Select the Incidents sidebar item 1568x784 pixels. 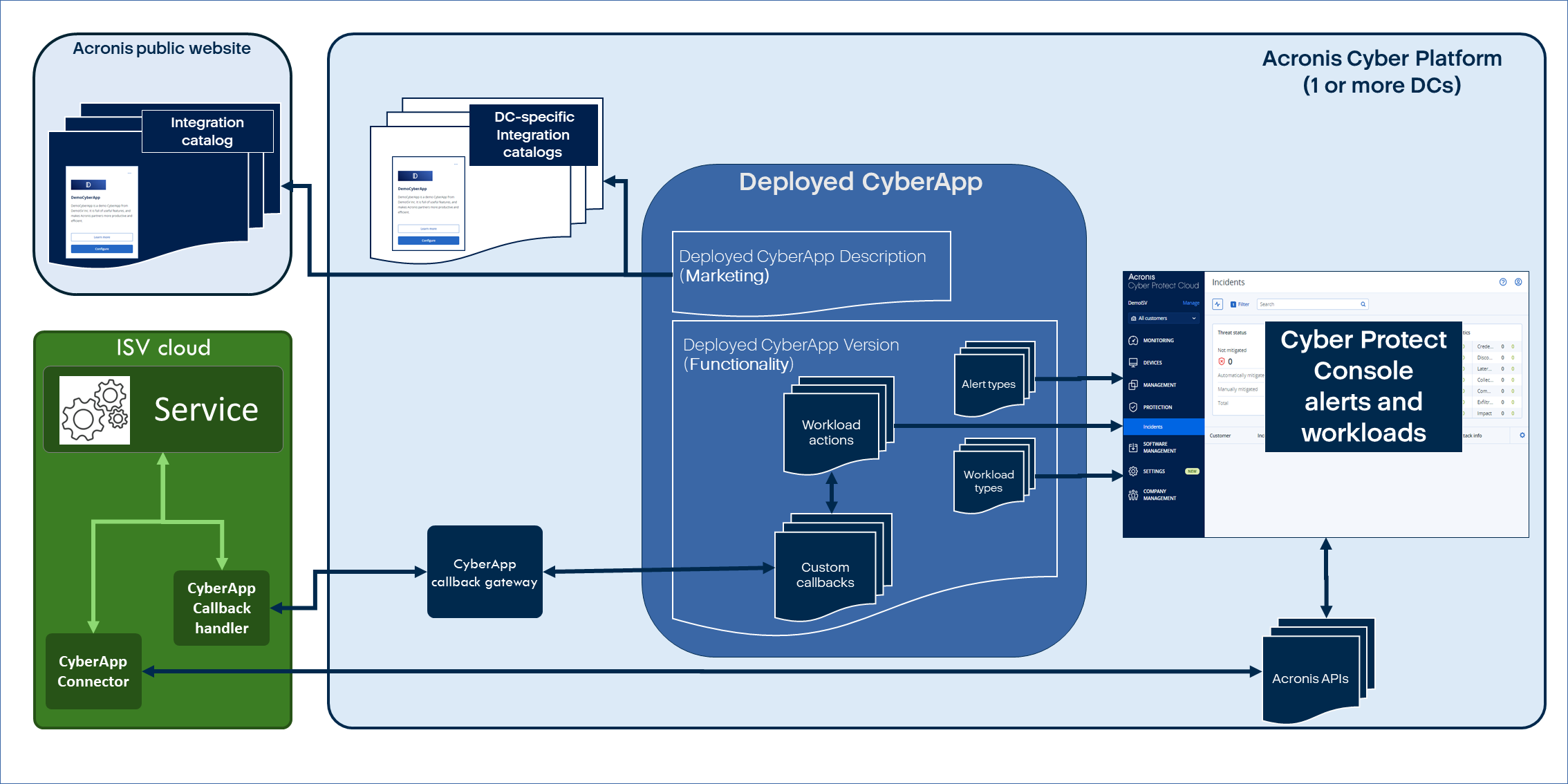(1164, 427)
